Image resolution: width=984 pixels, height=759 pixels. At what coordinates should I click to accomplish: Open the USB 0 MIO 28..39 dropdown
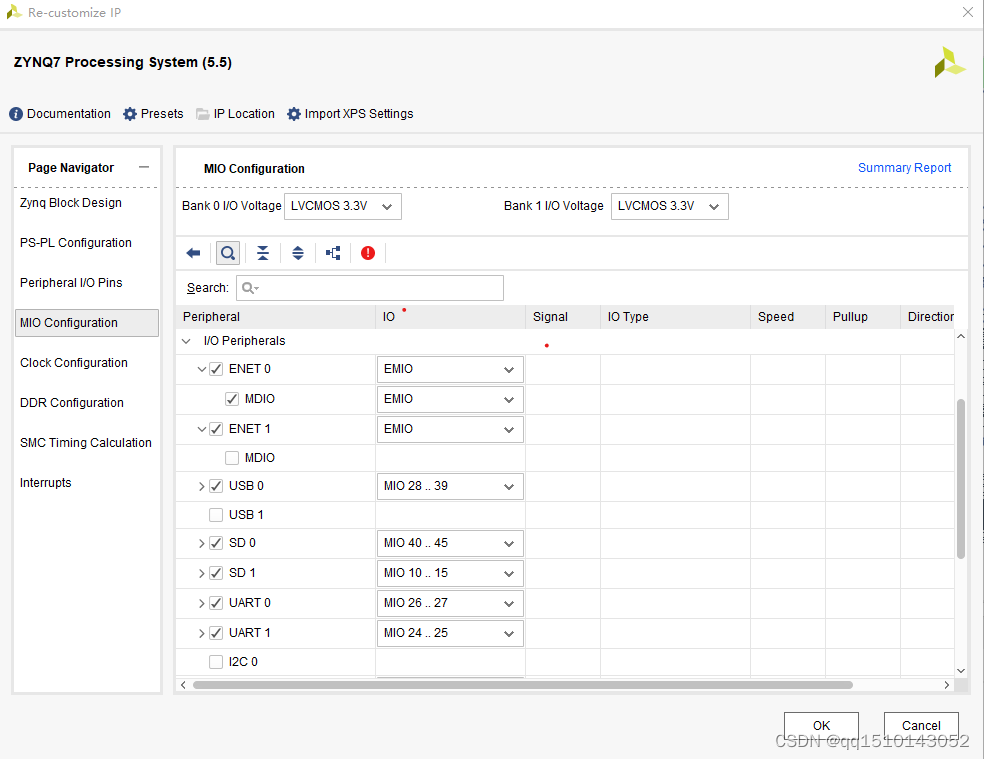[x=450, y=487]
